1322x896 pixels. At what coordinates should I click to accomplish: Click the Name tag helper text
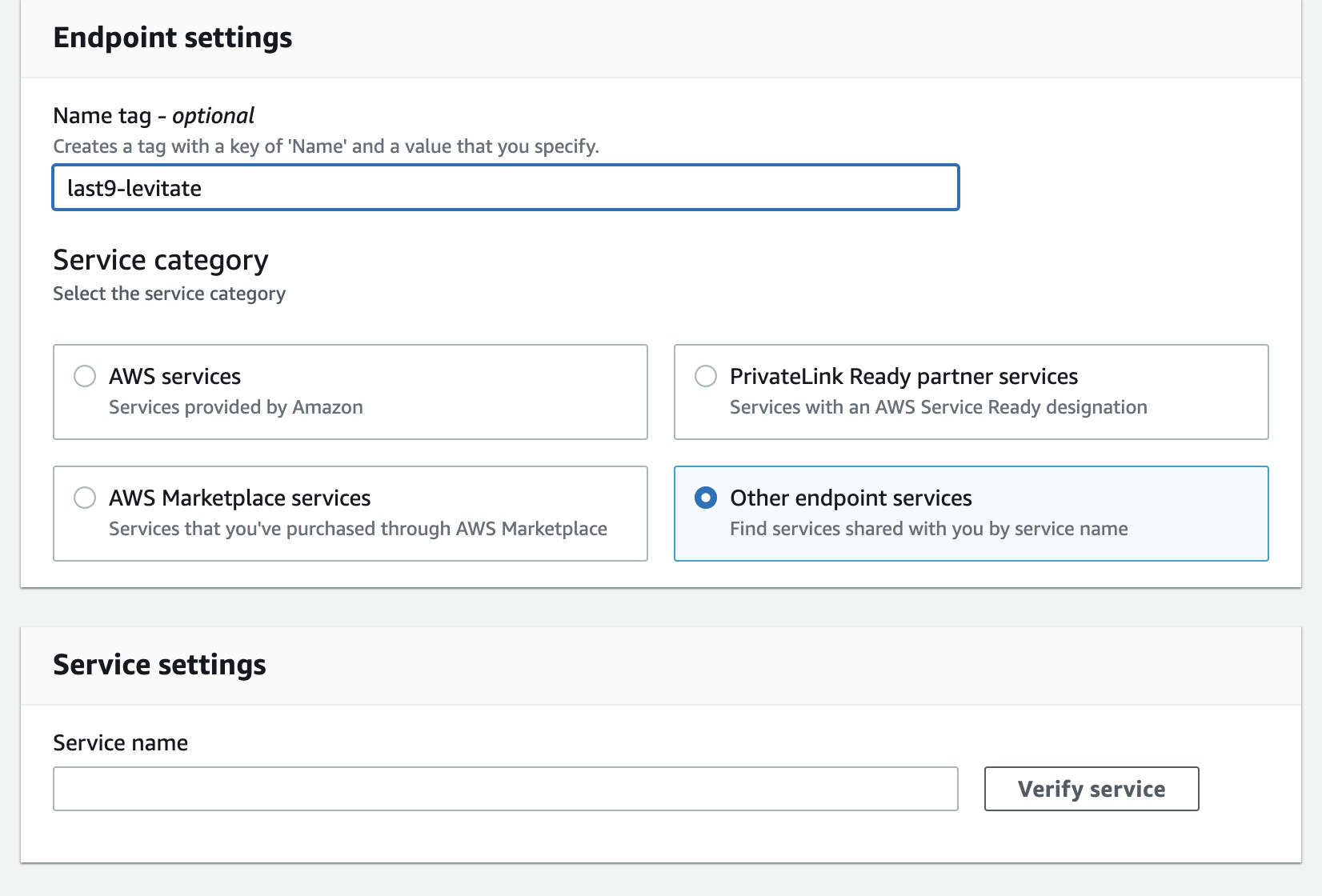tap(326, 146)
